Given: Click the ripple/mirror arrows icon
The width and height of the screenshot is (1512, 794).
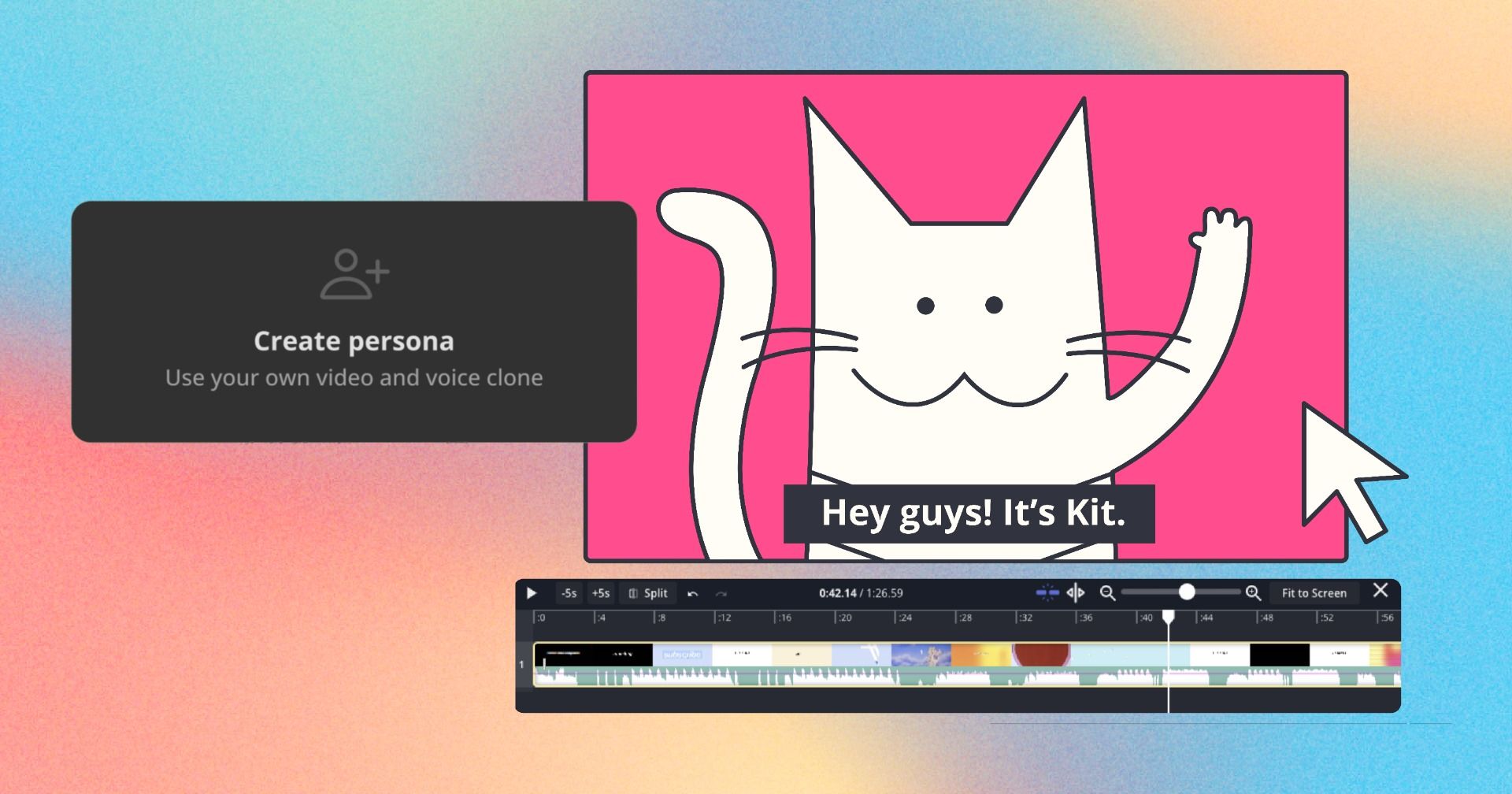Looking at the screenshot, I should 1075,592.
